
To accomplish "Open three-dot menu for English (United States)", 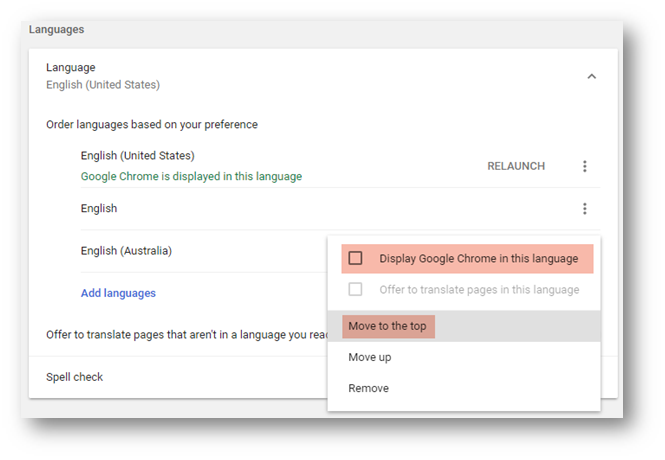I will [x=585, y=166].
